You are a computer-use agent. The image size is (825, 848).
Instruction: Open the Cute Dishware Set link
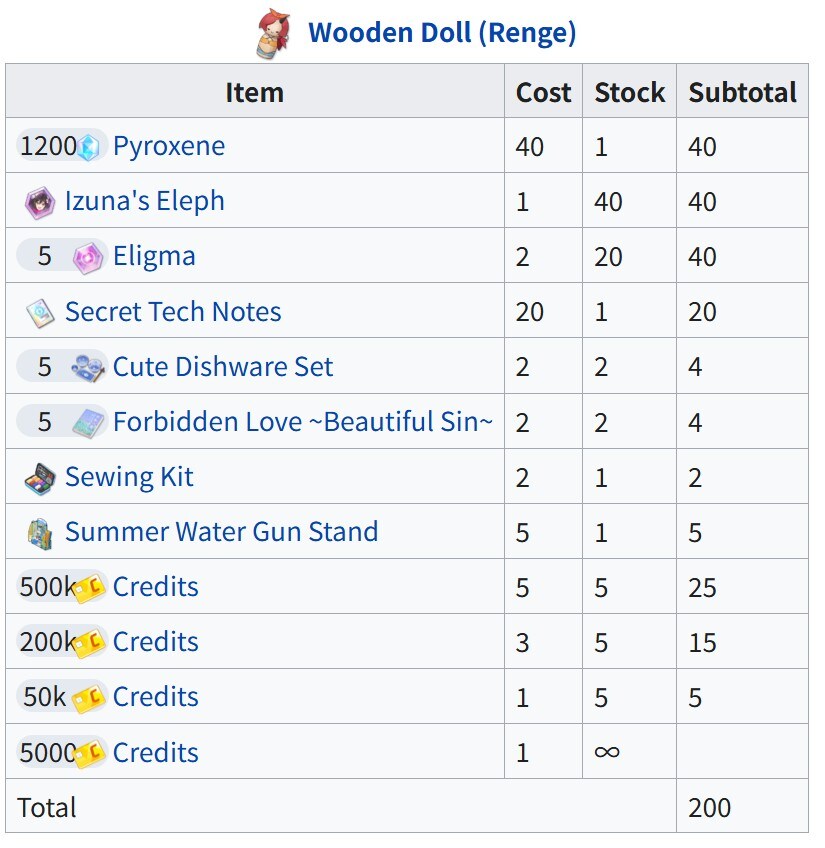223,367
